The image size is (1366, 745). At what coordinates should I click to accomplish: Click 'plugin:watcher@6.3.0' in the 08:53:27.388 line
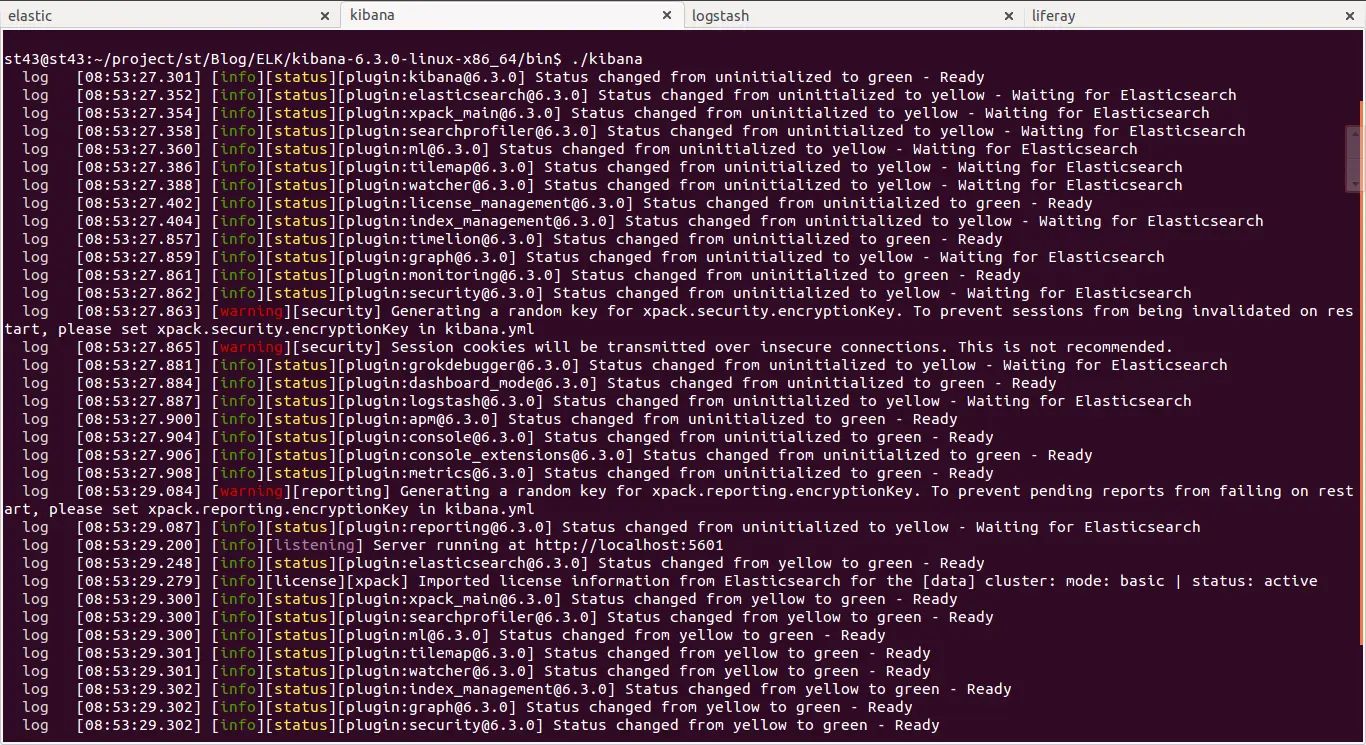[438, 185]
